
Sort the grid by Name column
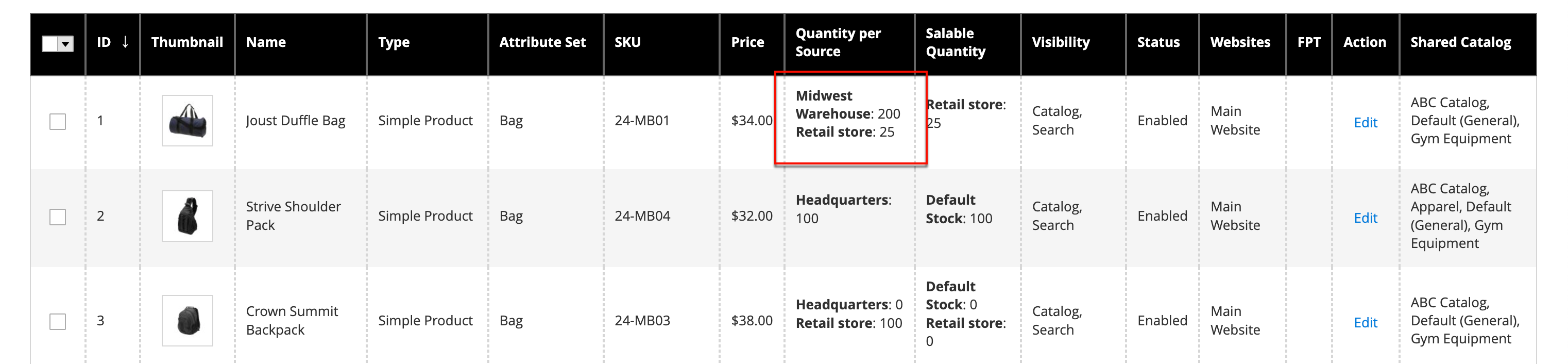[x=266, y=42]
